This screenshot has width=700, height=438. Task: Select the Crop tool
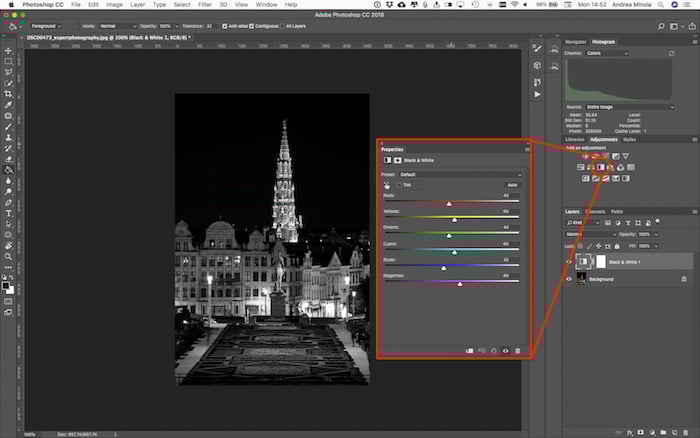click(8, 94)
